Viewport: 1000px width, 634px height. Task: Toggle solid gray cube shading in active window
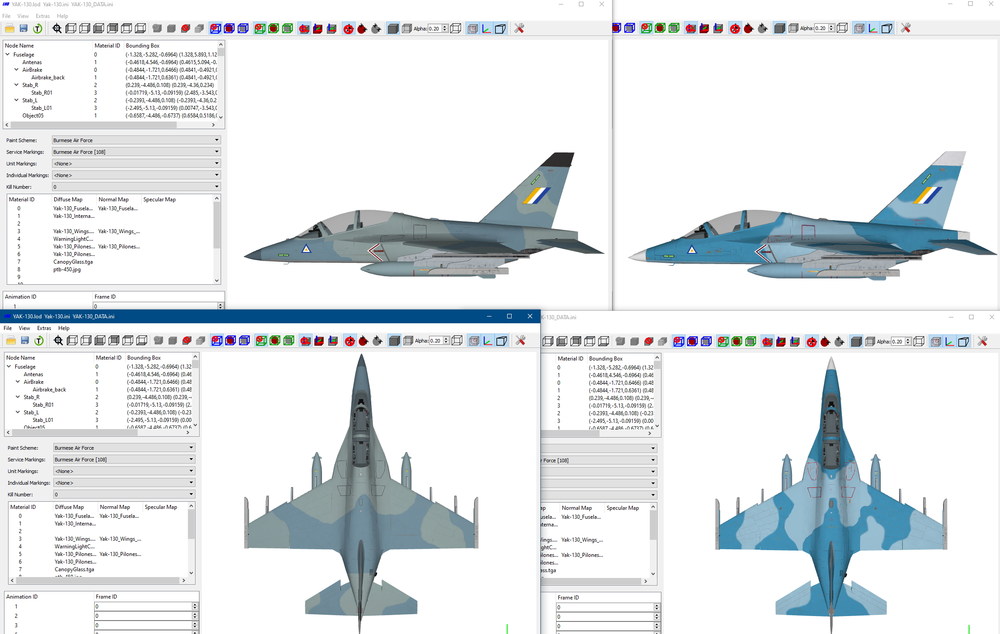coord(394,341)
